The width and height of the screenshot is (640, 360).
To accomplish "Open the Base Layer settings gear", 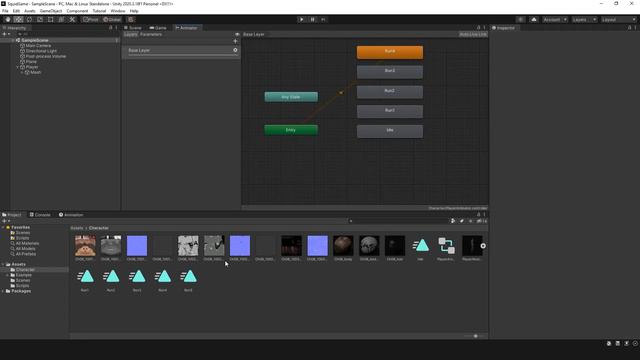I will pyautogui.click(x=235, y=50).
